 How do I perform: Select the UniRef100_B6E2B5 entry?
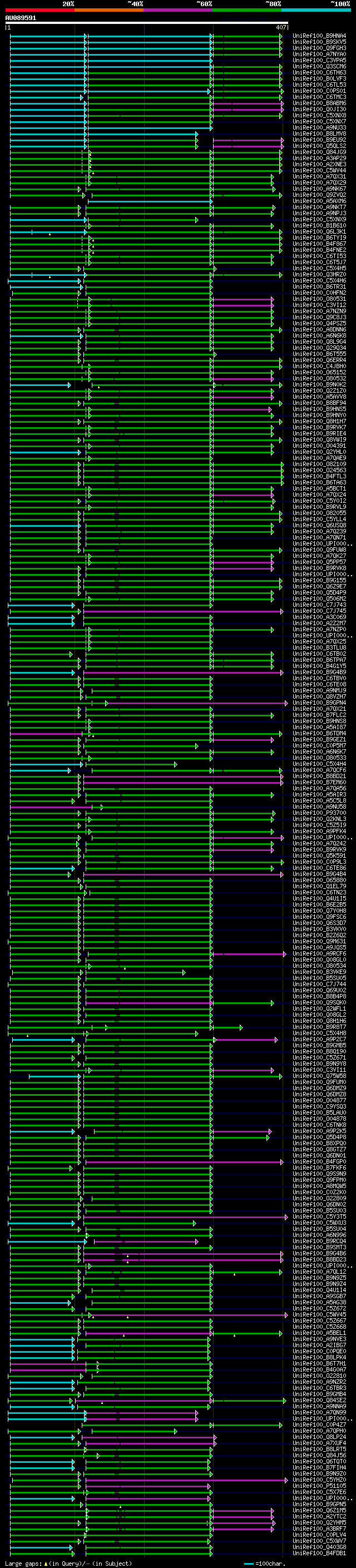tap(319, 905)
